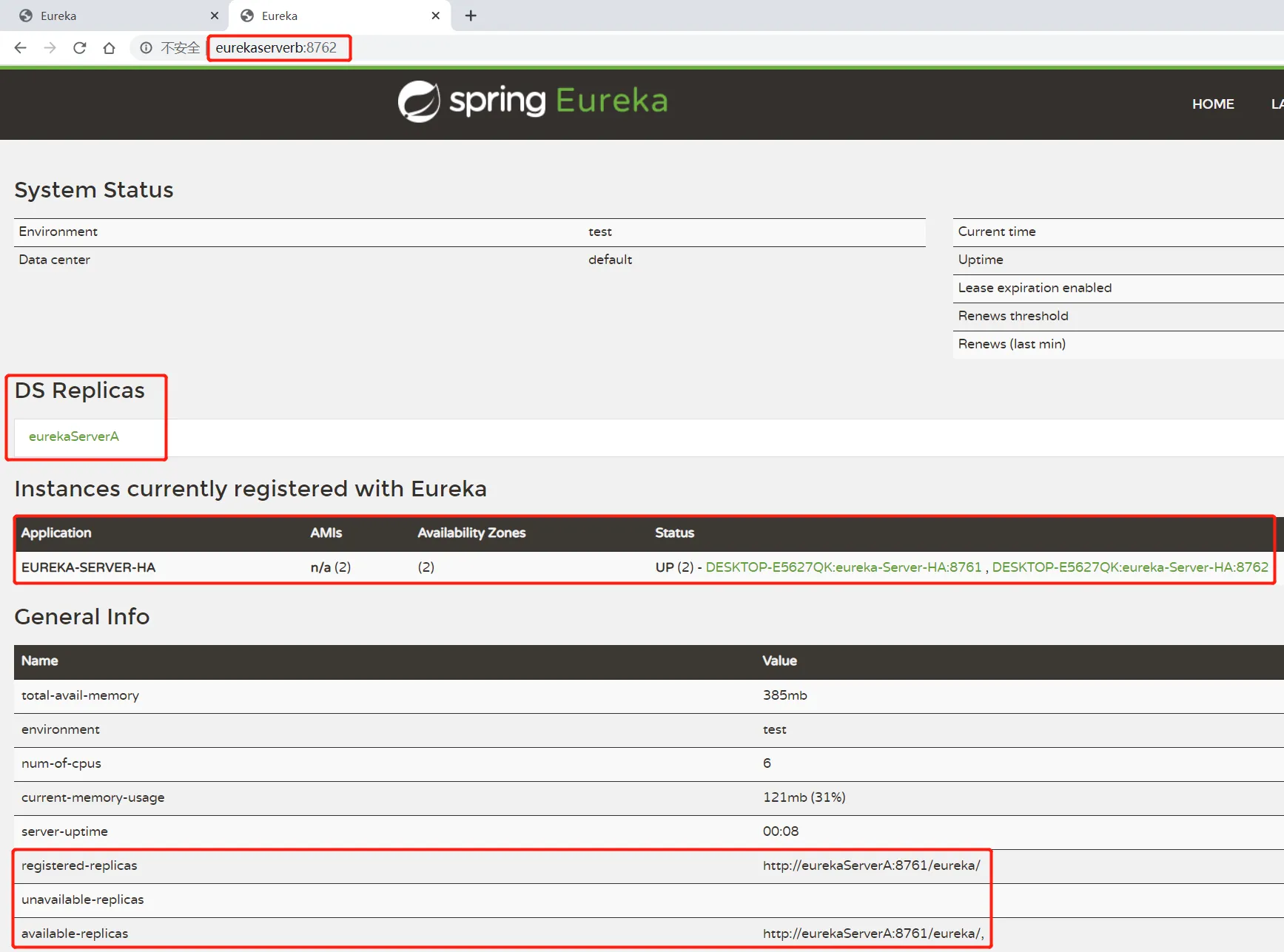
Task: Click the Application column header
Action: 56,533
